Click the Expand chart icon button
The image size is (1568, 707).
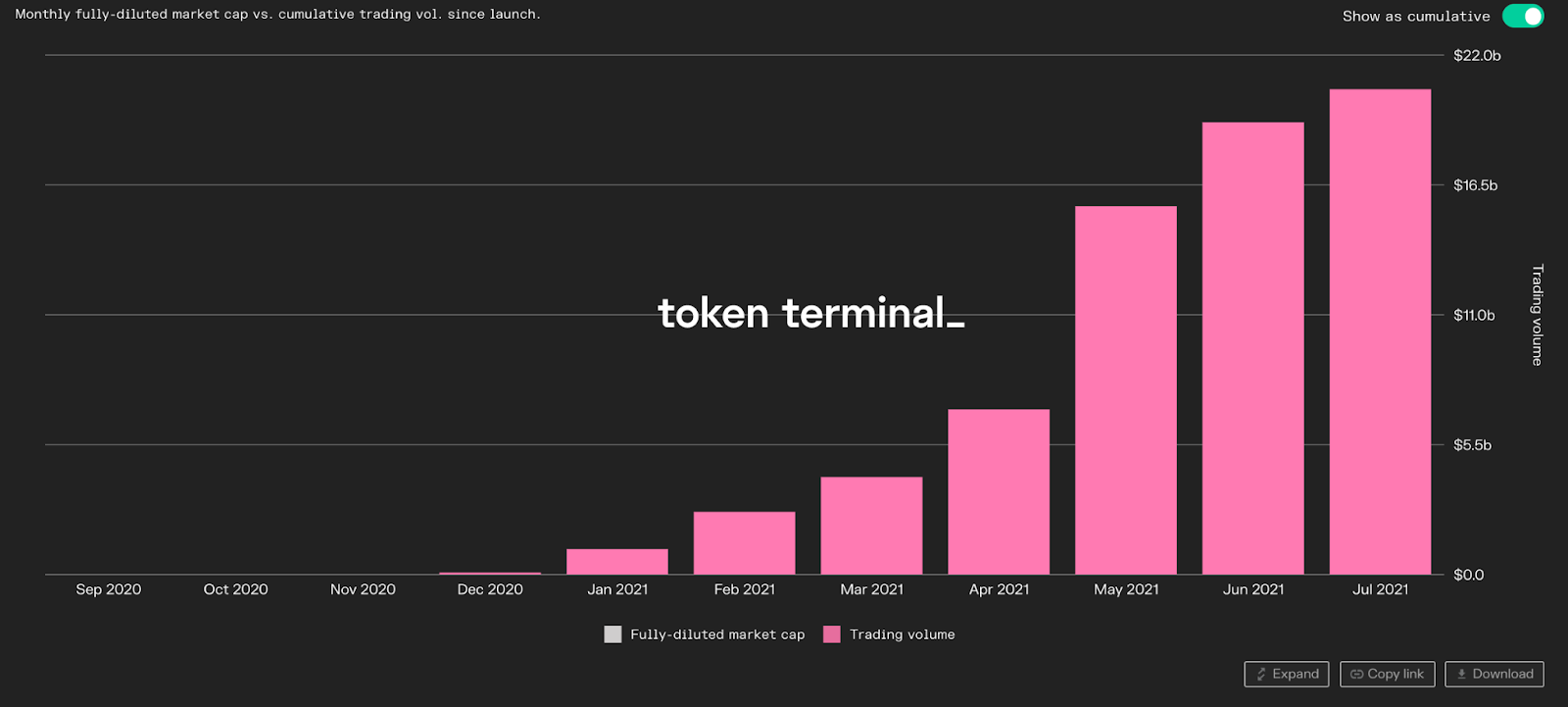point(1262,675)
